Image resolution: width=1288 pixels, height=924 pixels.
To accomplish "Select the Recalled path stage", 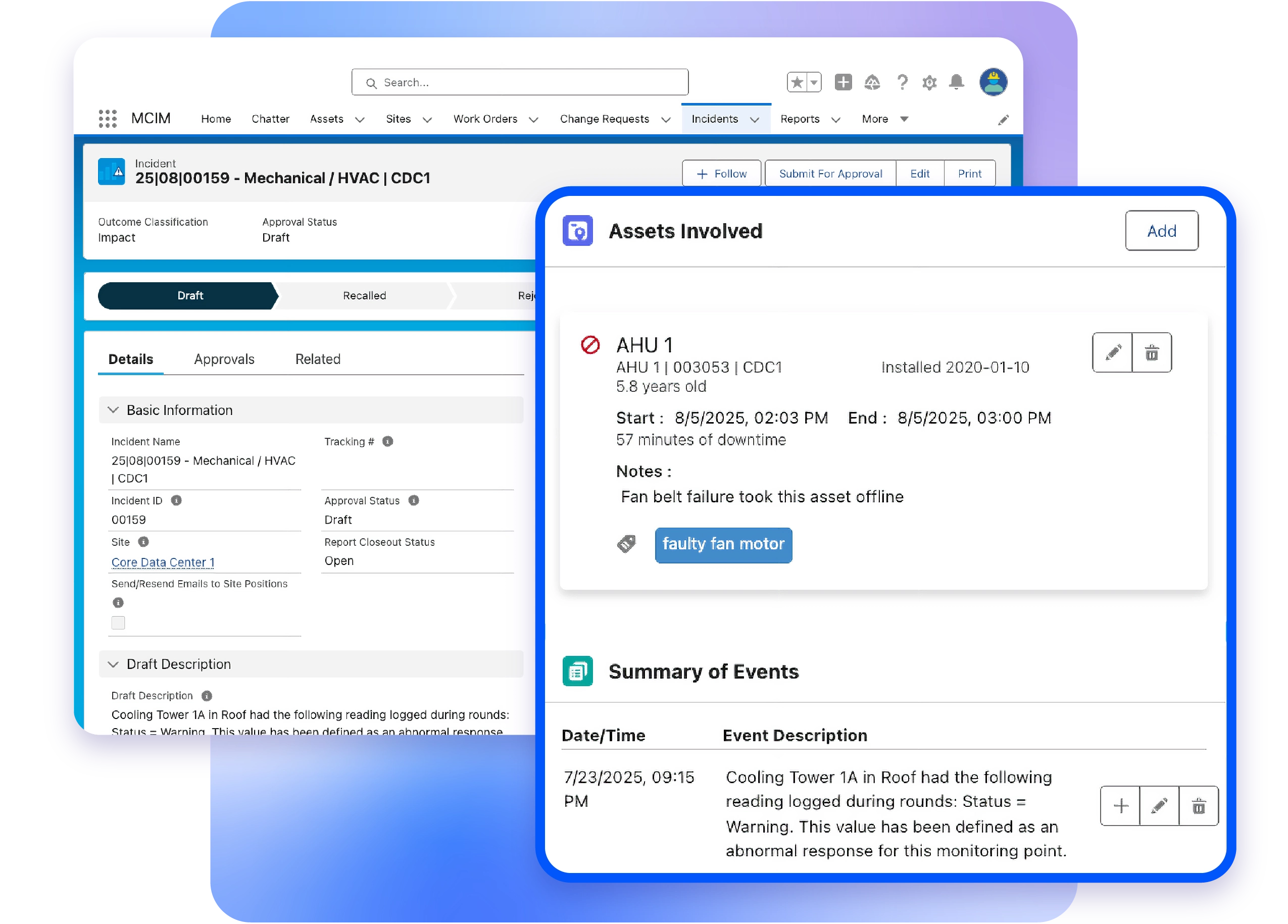I will pos(364,296).
